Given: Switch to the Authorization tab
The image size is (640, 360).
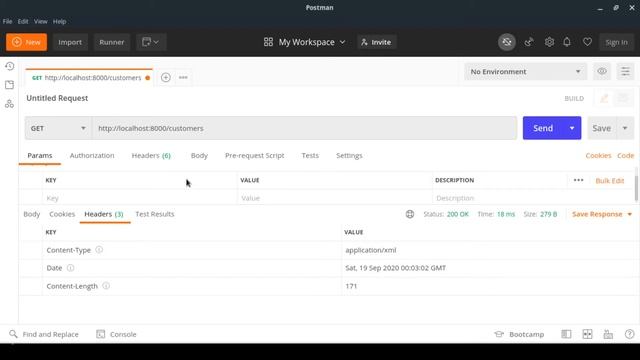Looking at the screenshot, I should pyautogui.click(x=92, y=156).
